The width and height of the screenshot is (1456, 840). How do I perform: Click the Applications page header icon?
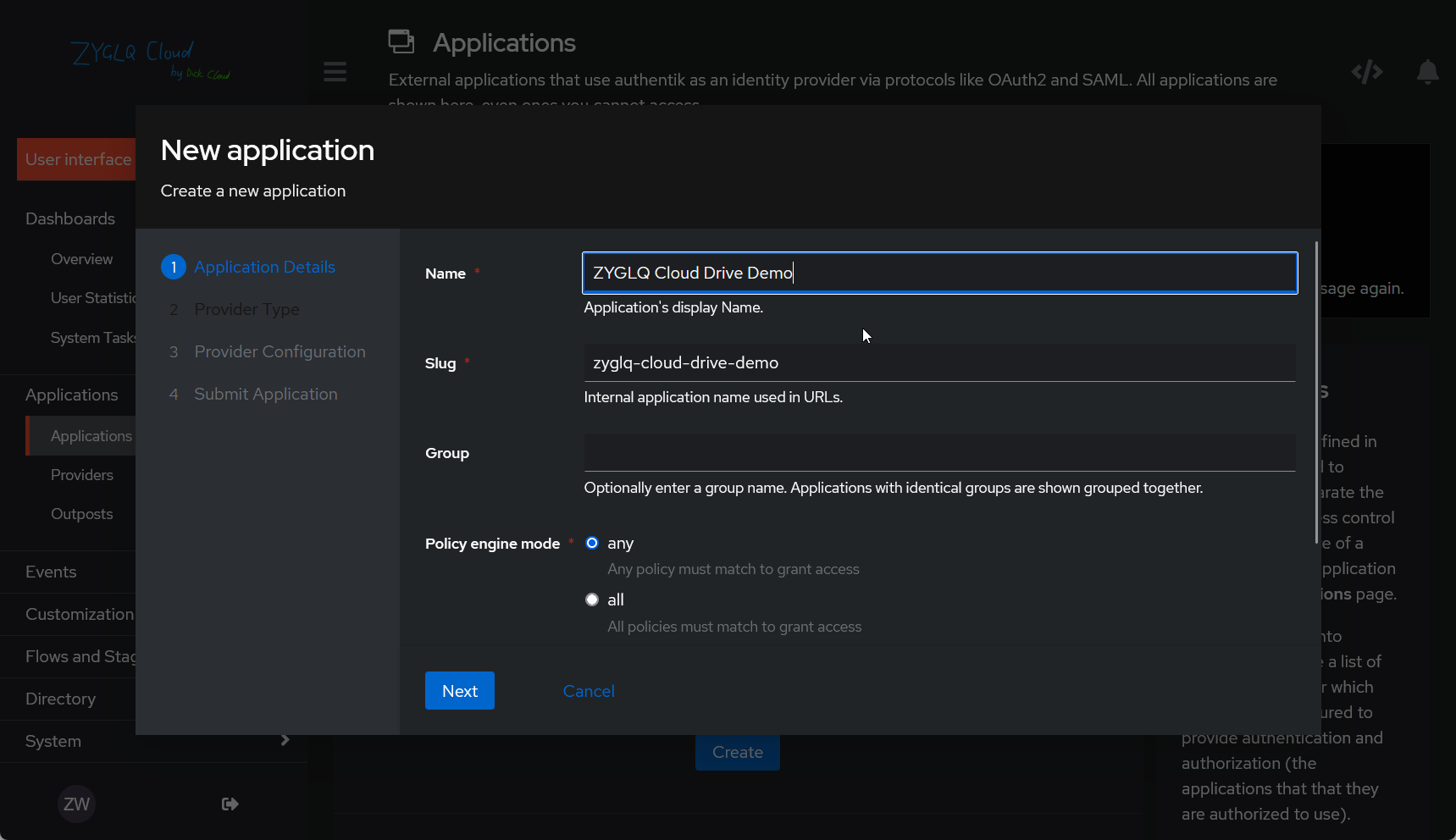click(x=401, y=41)
